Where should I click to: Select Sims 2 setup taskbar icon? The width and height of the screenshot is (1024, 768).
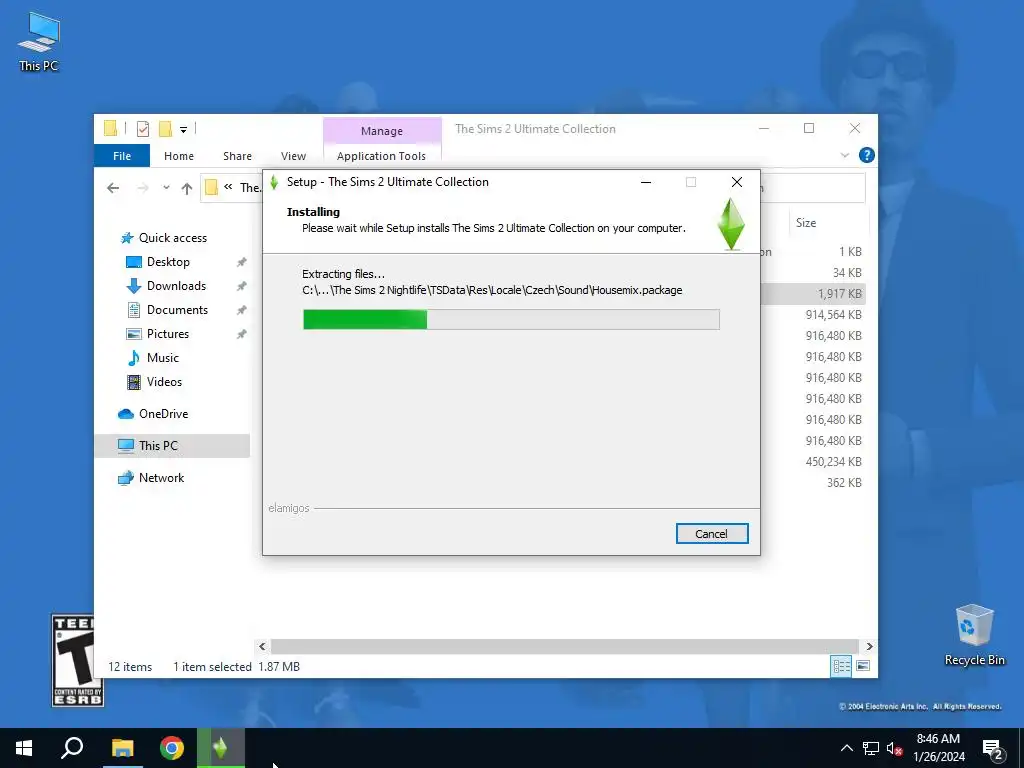coord(221,748)
